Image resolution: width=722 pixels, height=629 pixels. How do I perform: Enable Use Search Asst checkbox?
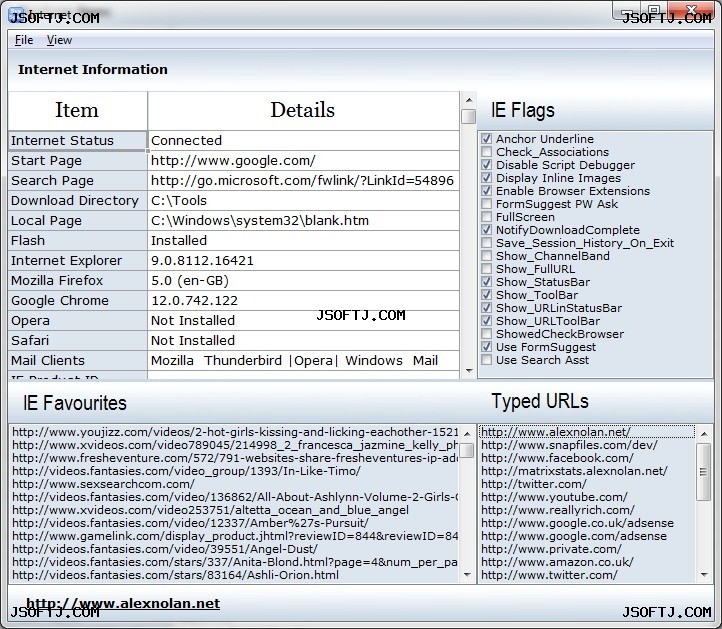[x=486, y=360]
